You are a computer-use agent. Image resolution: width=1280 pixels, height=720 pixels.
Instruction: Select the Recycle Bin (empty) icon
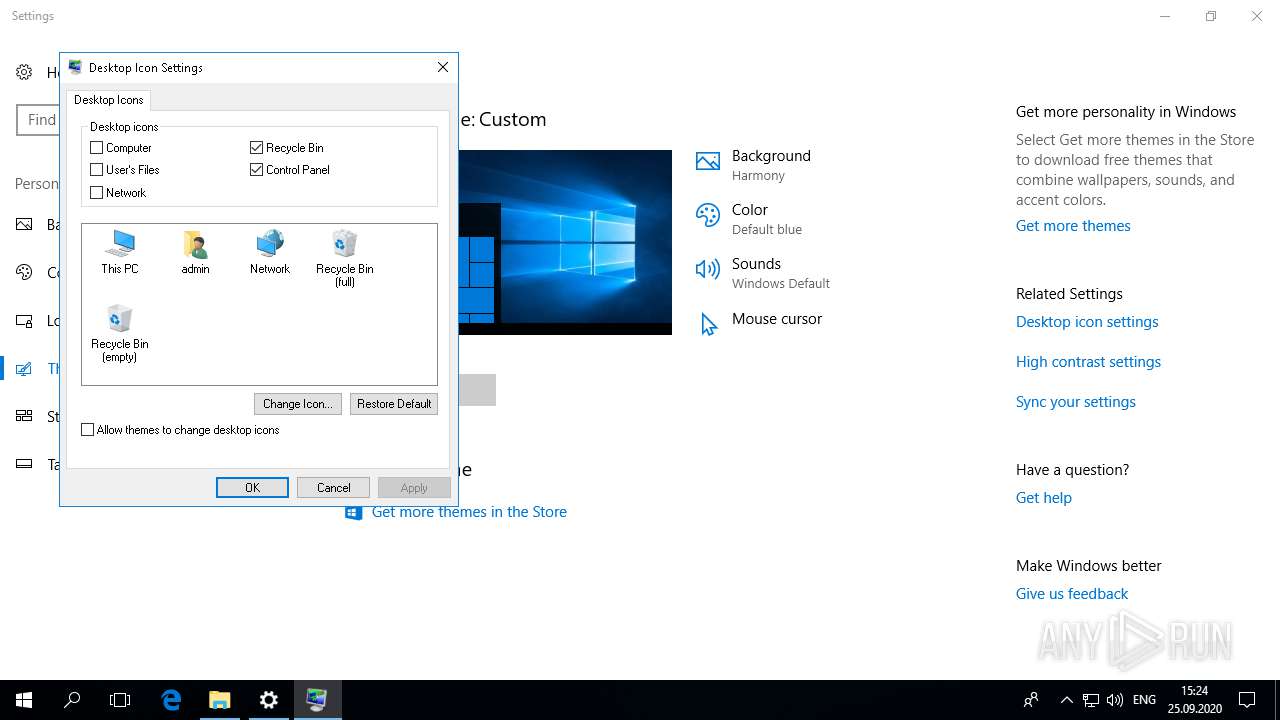[120, 333]
